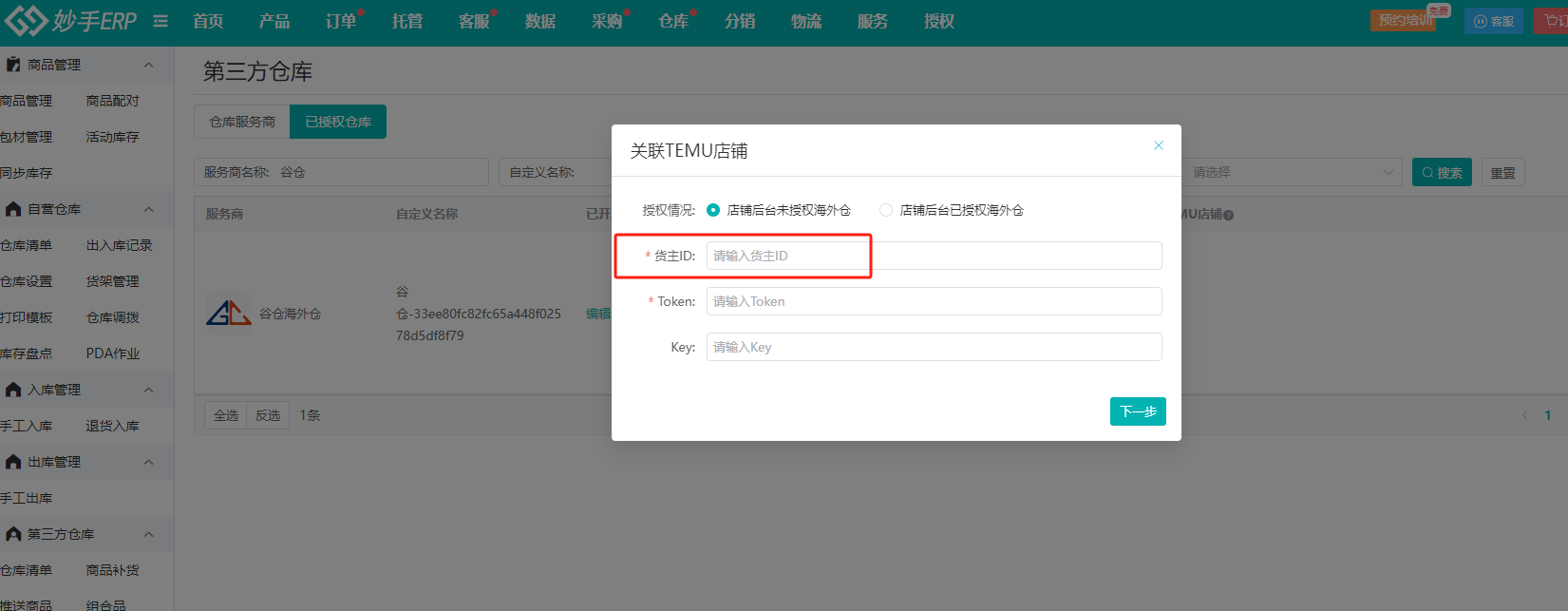
Task: Collapse the 出库管理 sidebar section
Action: click(x=148, y=462)
